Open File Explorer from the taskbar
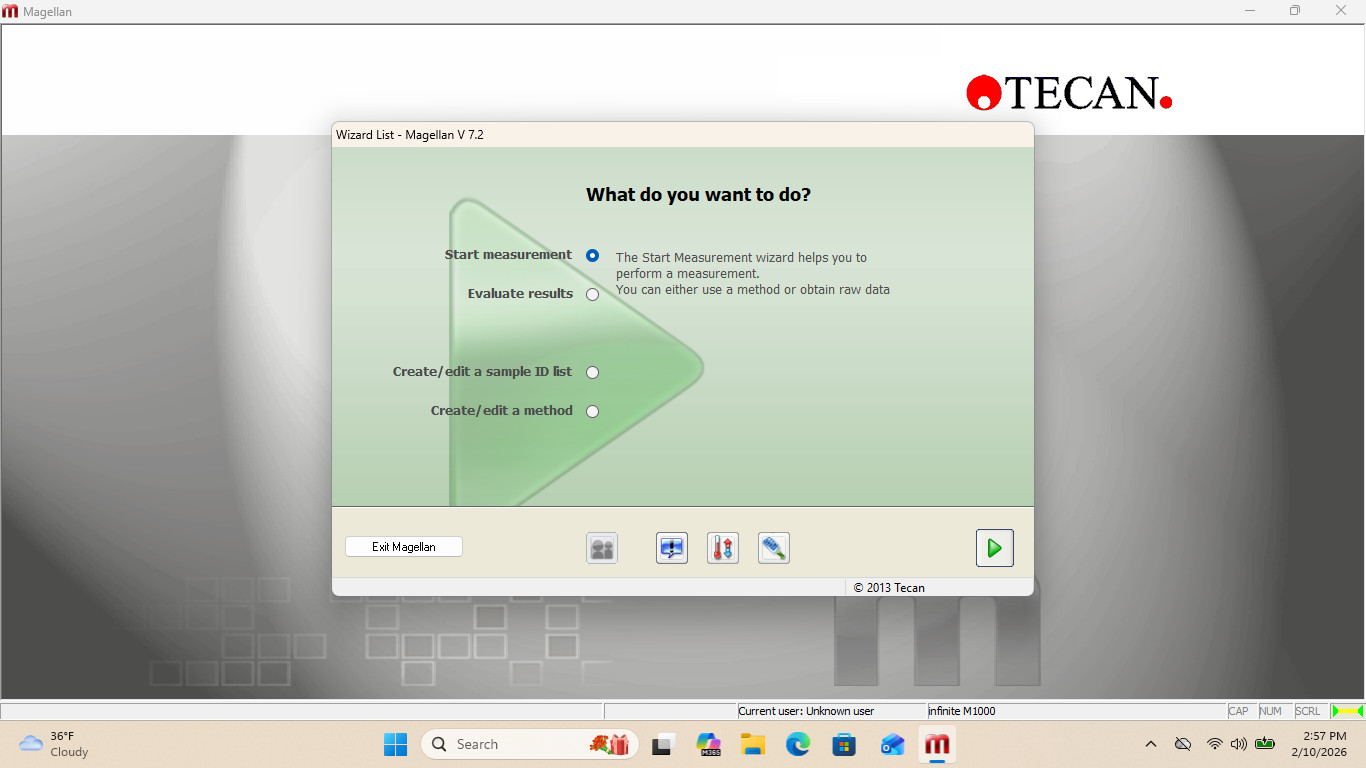The width and height of the screenshot is (1366, 768). (753, 744)
